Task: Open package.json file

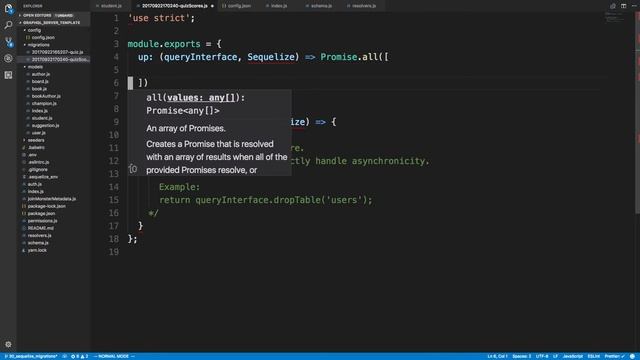Action: pyautogui.click(x=41, y=213)
